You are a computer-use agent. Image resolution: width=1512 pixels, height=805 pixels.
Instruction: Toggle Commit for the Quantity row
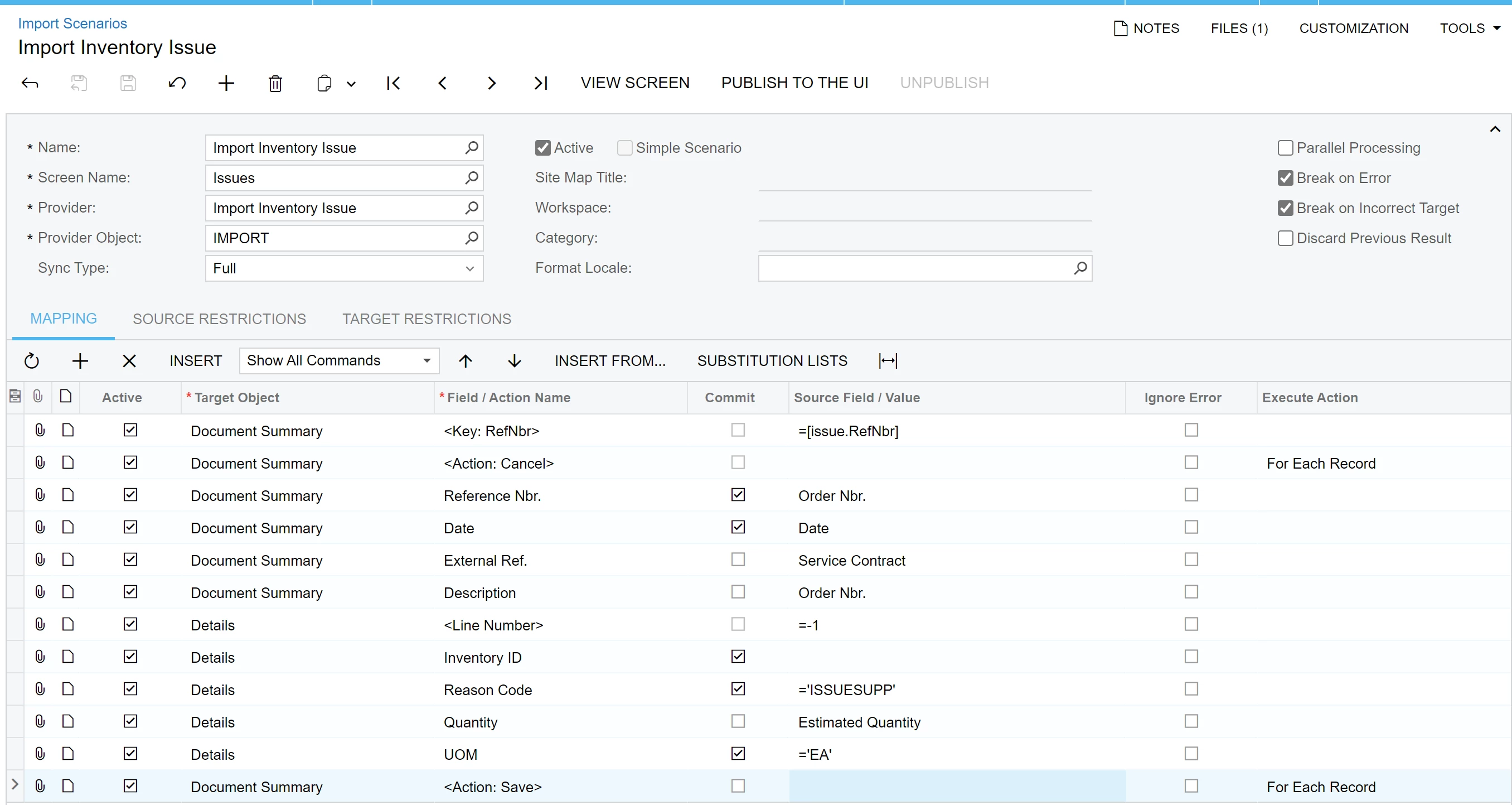pos(738,721)
